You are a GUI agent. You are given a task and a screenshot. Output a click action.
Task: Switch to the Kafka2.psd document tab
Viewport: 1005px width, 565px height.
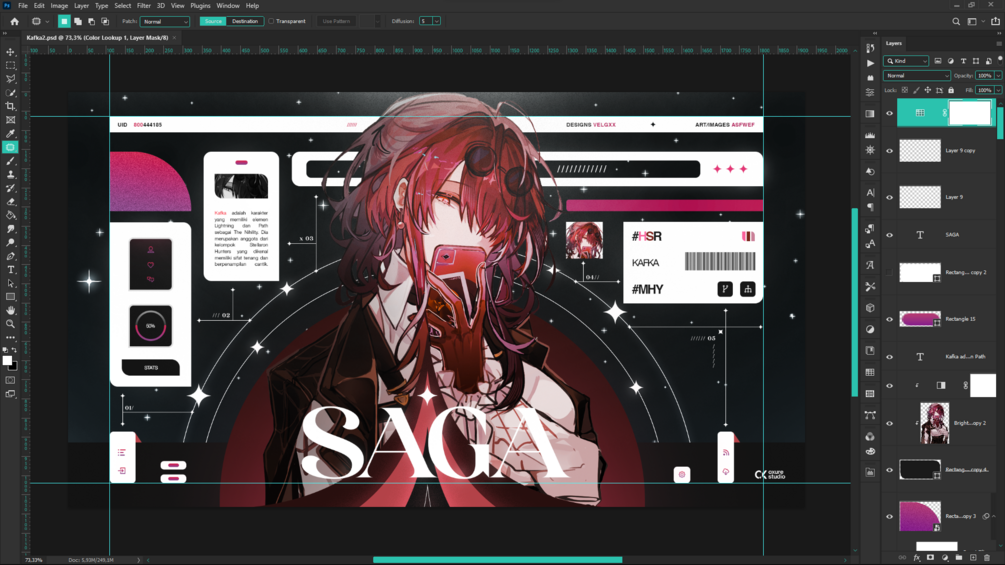97,38
